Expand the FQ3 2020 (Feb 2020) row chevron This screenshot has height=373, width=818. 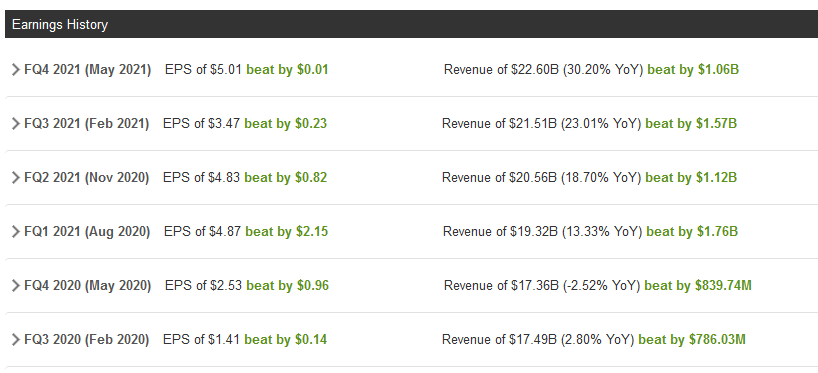16,340
